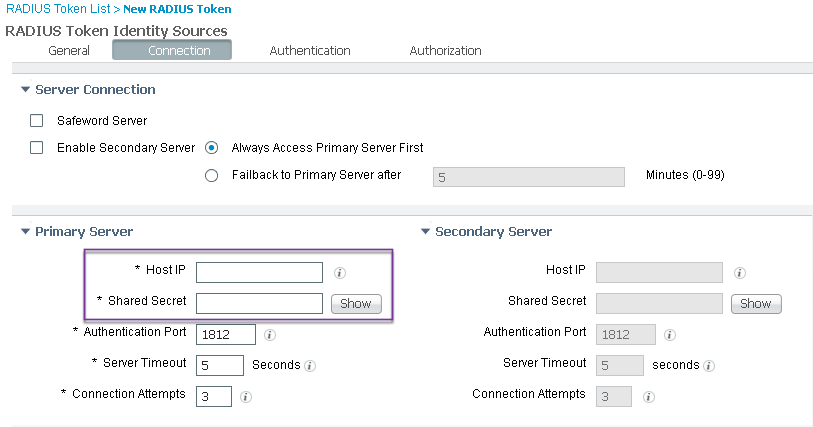
Task: Enable the Safeword Server checkbox
Action: [x=36, y=121]
